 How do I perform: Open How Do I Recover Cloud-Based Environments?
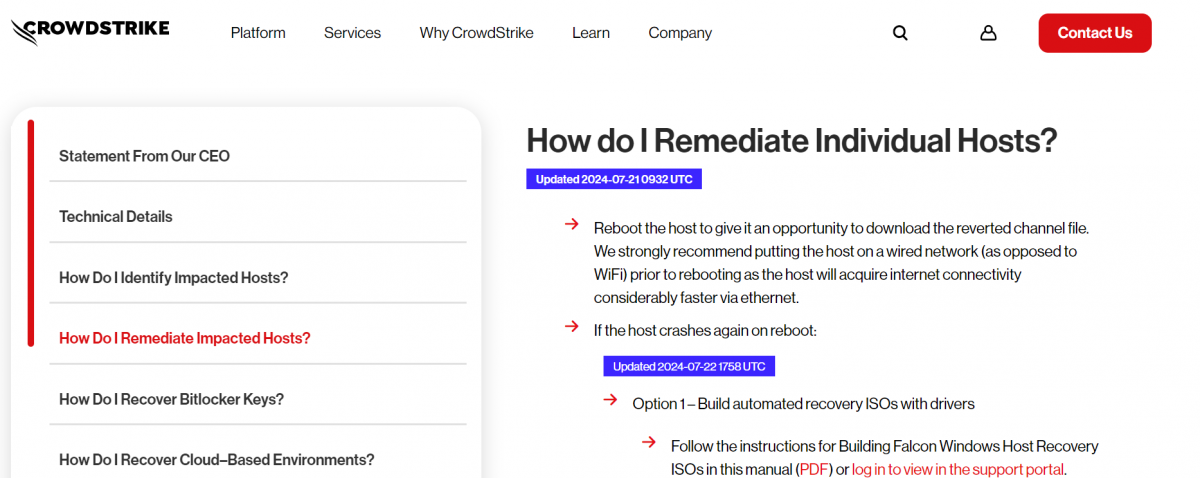click(x=216, y=460)
